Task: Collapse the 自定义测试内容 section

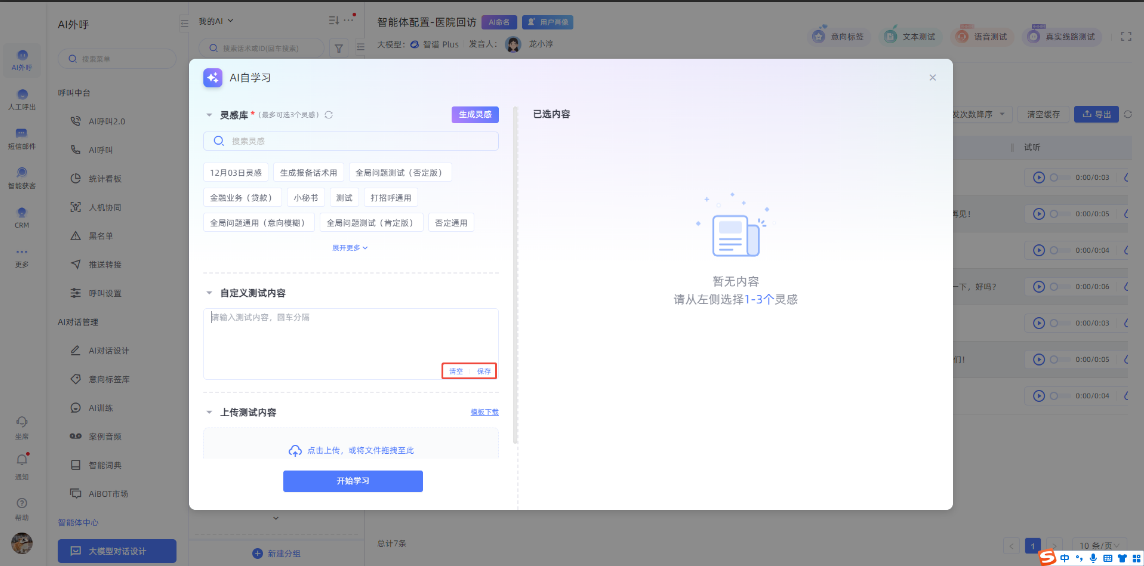Action: 210,293
